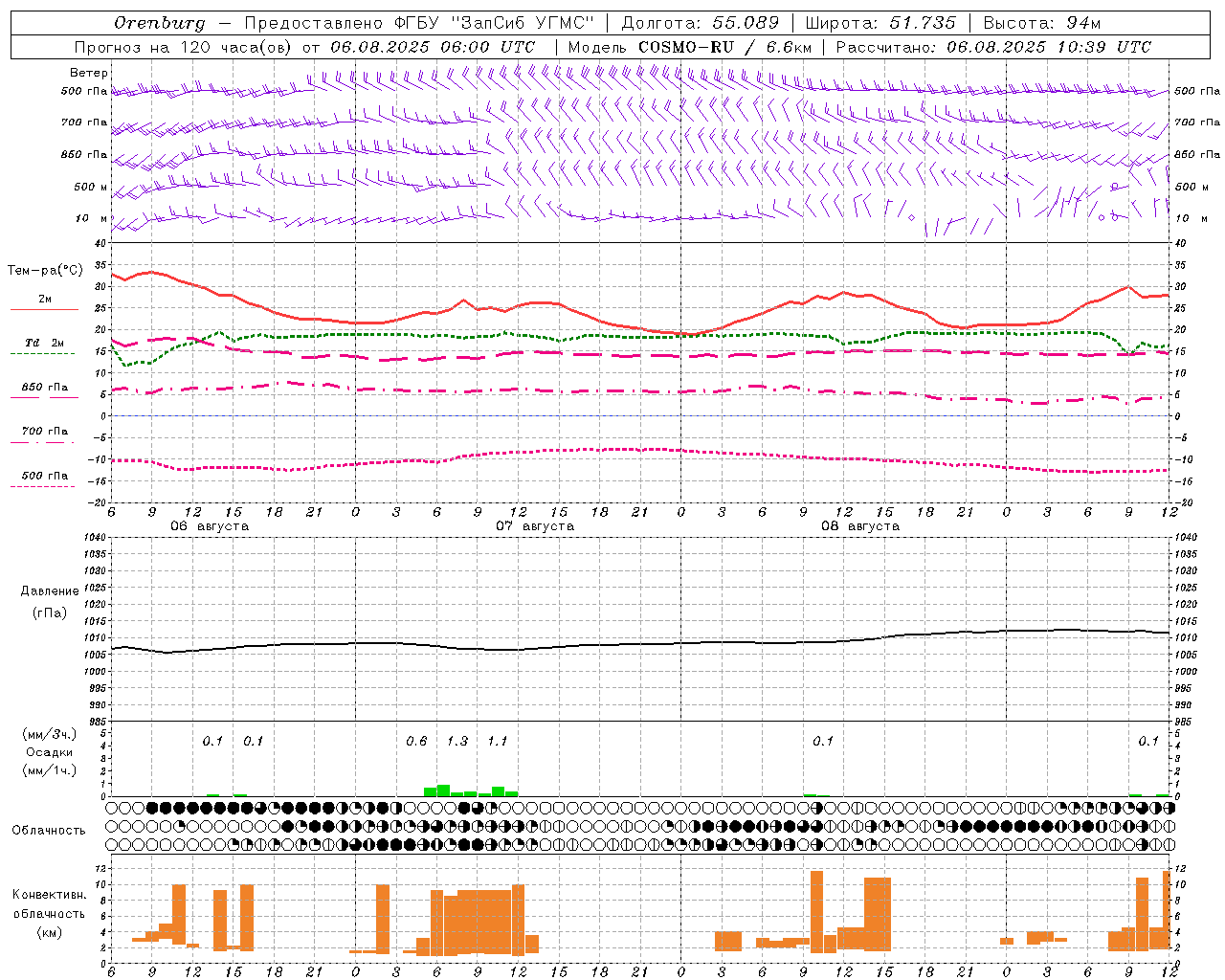Select the 1.3 precipitation value
1225x980 pixels.
[x=457, y=742]
